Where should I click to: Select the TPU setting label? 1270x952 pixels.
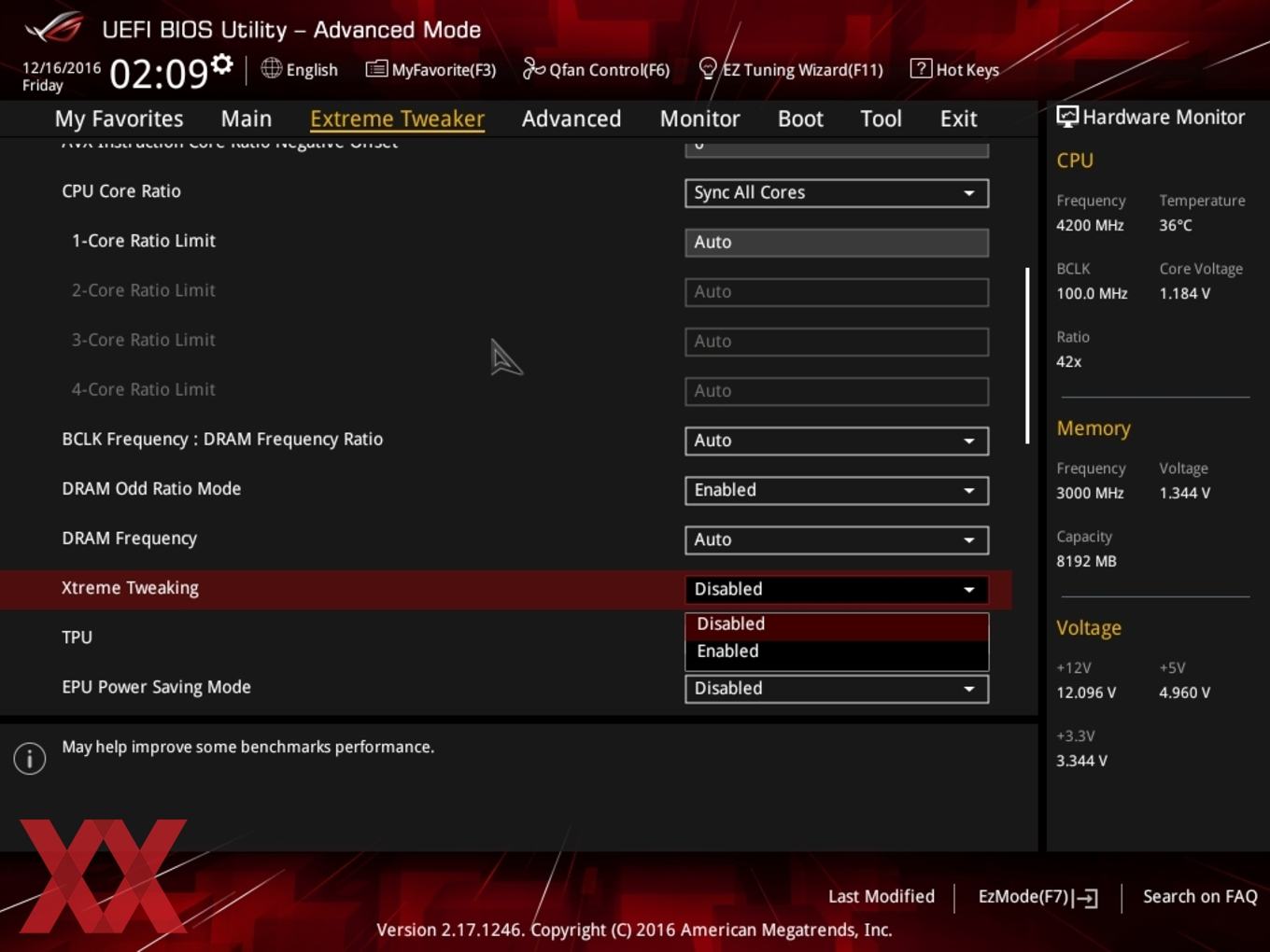77,637
